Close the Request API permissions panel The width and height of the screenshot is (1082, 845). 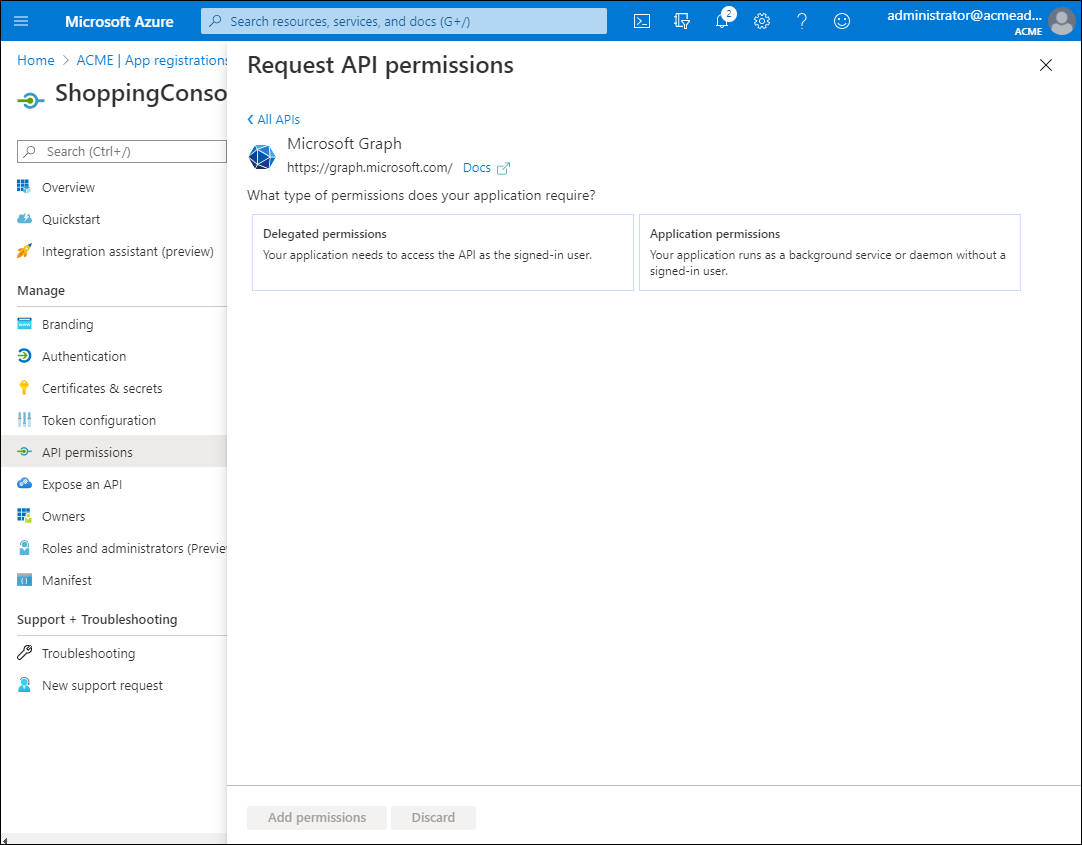pos(1046,66)
